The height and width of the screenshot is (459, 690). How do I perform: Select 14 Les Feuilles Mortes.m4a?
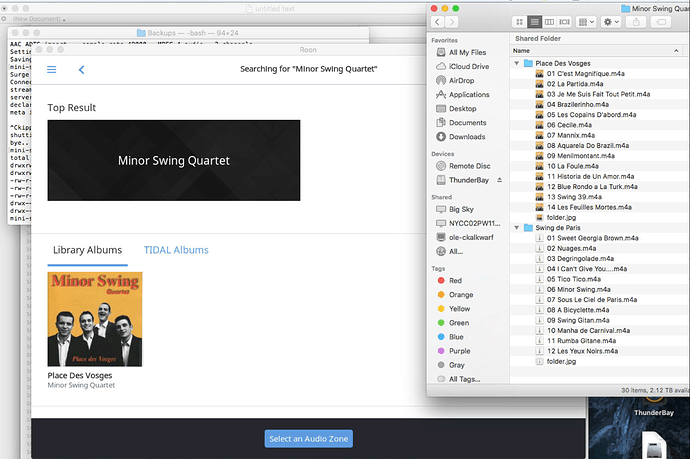pos(600,207)
